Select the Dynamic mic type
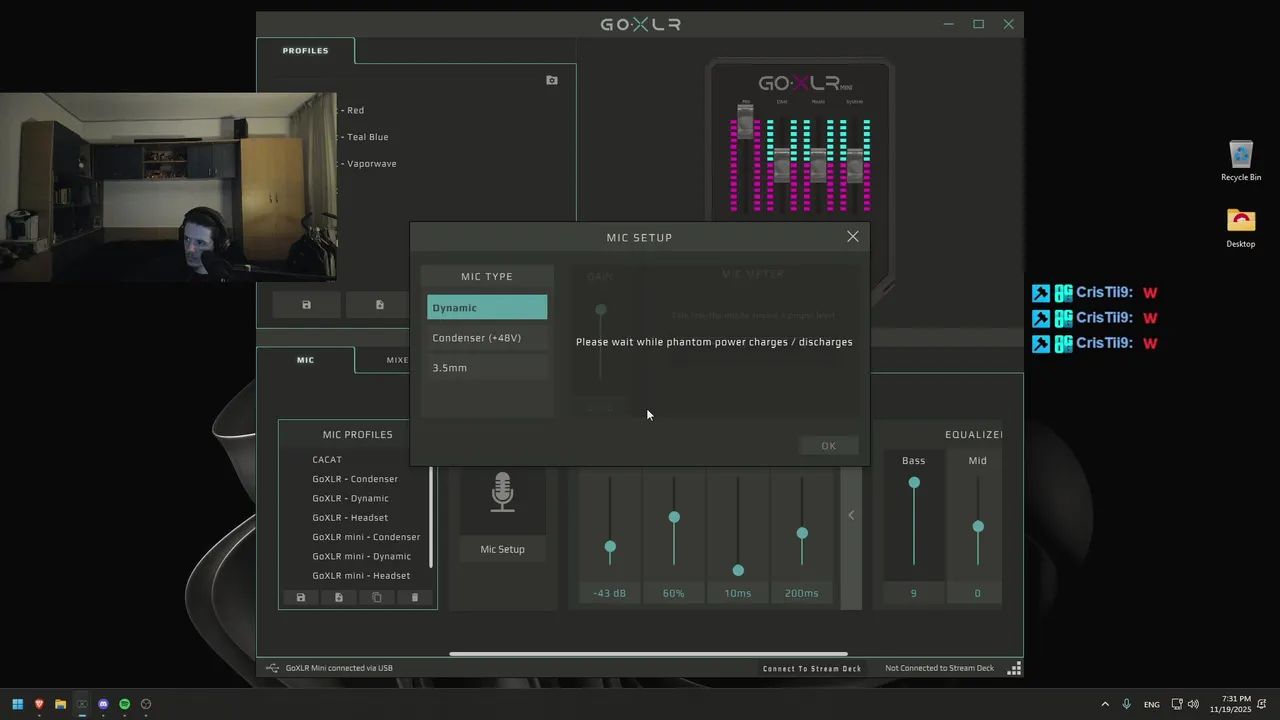The height and width of the screenshot is (720, 1280). click(487, 308)
